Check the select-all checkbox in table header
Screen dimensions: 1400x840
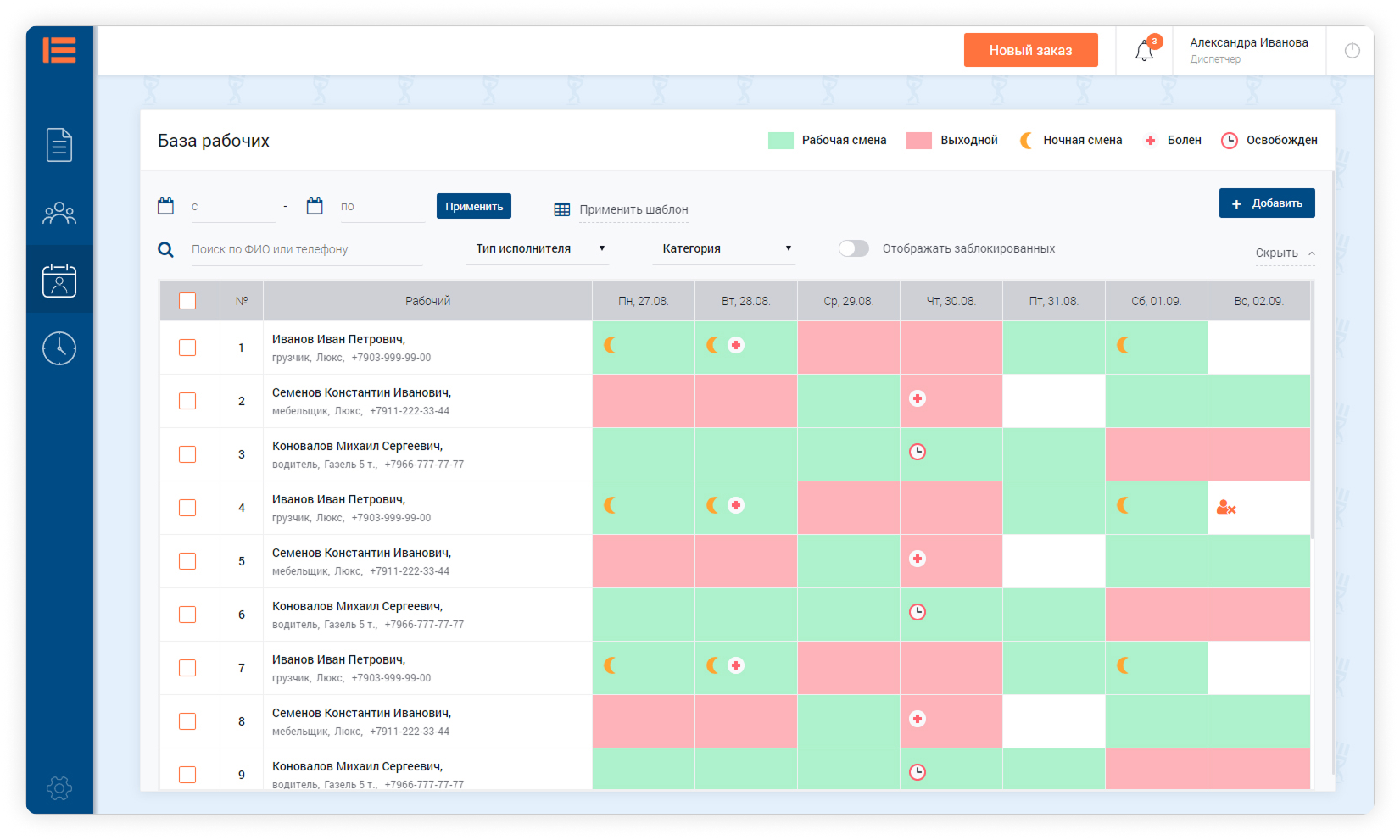coord(187,301)
